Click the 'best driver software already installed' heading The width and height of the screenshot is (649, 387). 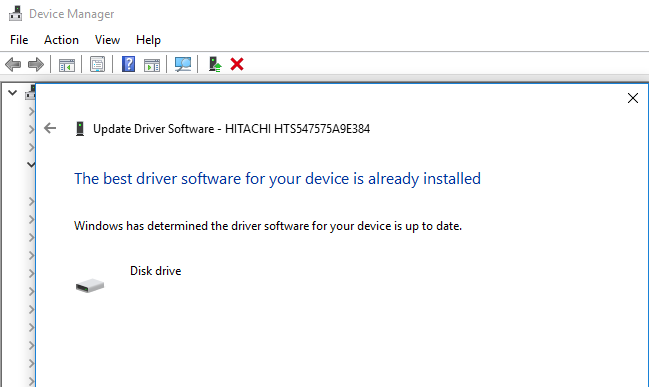pyautogui.click(x=277, y=179)
